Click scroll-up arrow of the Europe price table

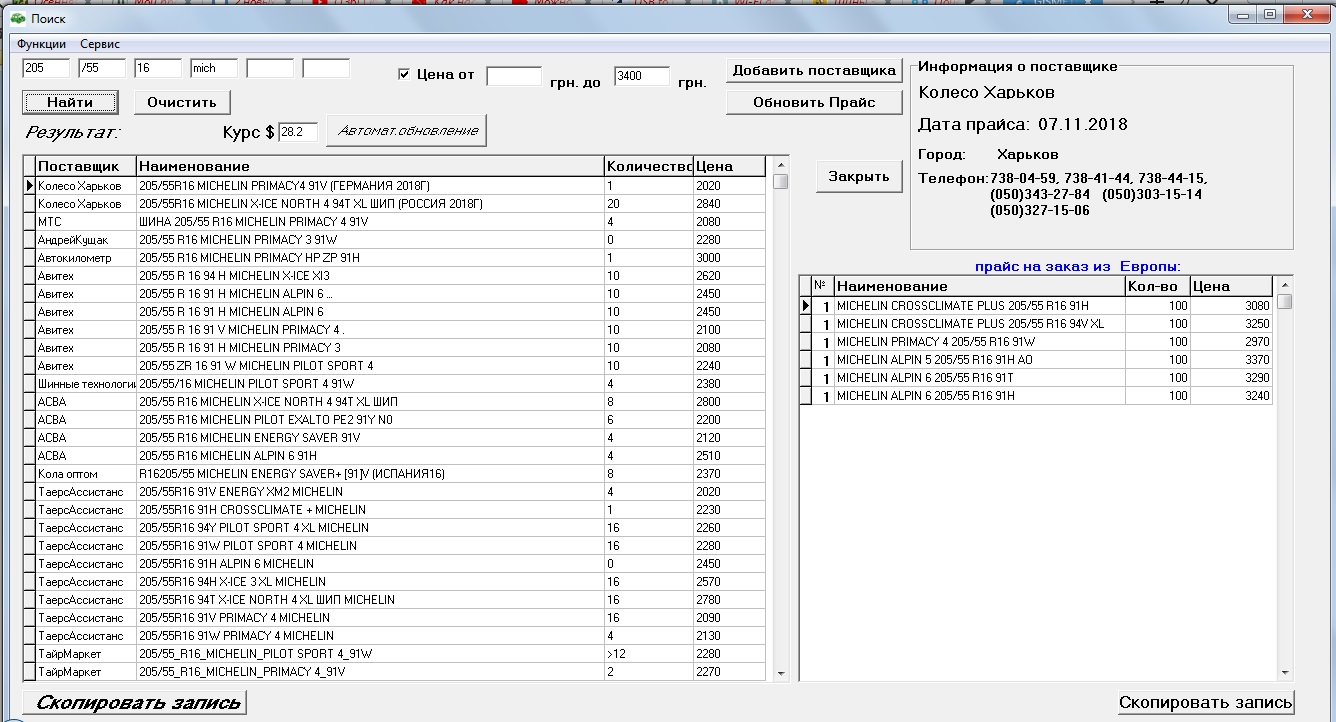point(1285,285)
